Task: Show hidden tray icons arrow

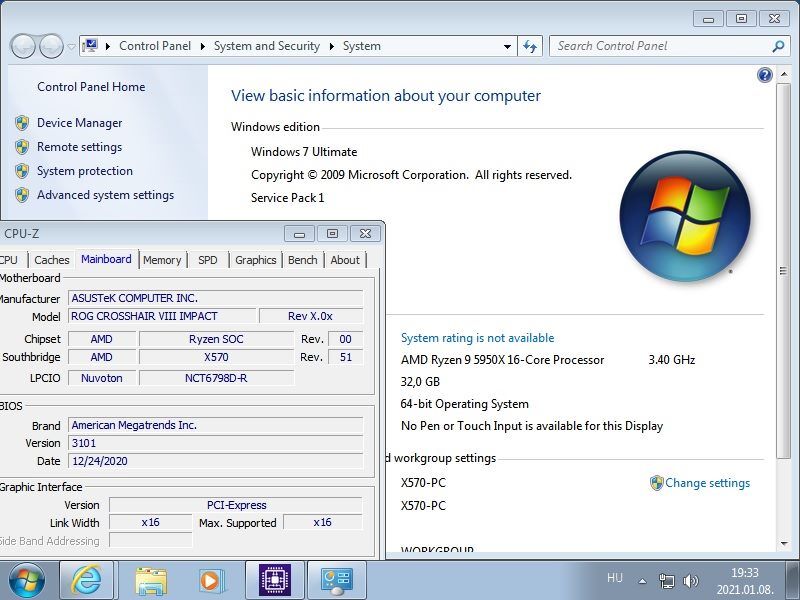Action: (642, 581)
